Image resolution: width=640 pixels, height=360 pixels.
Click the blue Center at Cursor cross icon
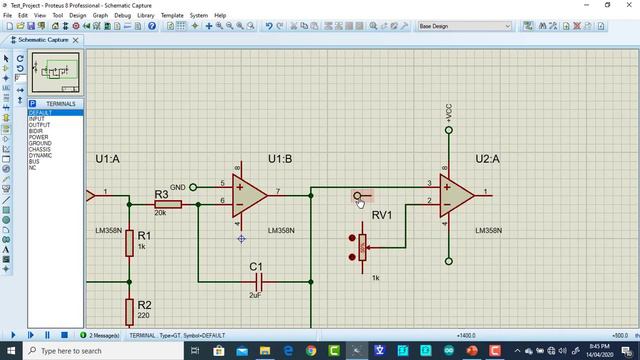click(x=209, y=26)
